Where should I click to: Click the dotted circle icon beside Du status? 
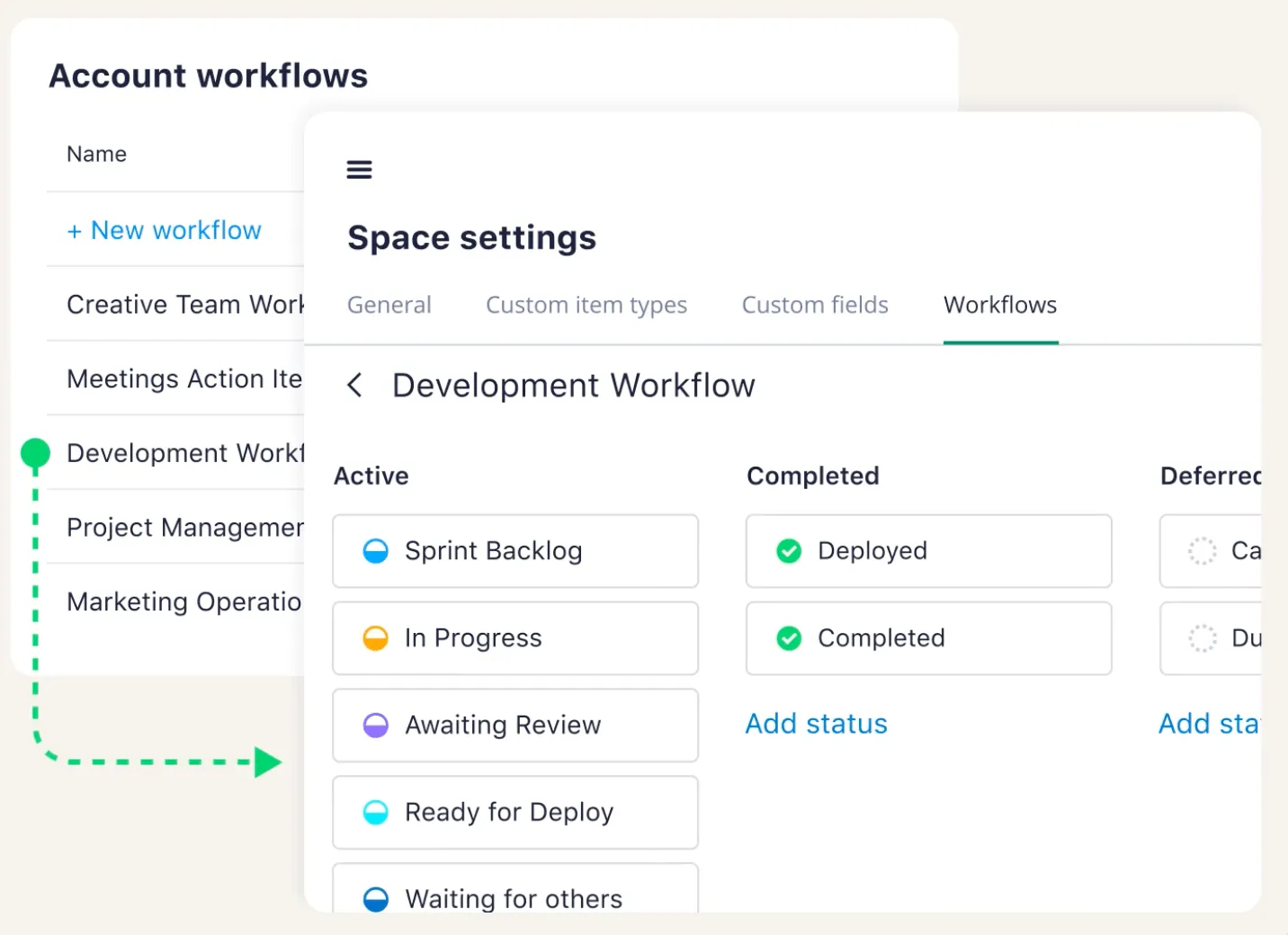(x=1203, y=638)
